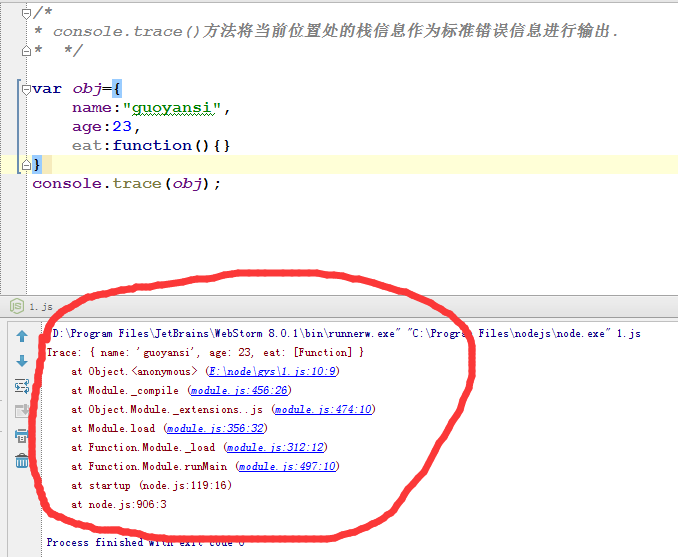Viewport: 678px width, 557px height.
Task: Click the down arrow in console toolbar
Action: pyautogui.click(x=21, y=361)
